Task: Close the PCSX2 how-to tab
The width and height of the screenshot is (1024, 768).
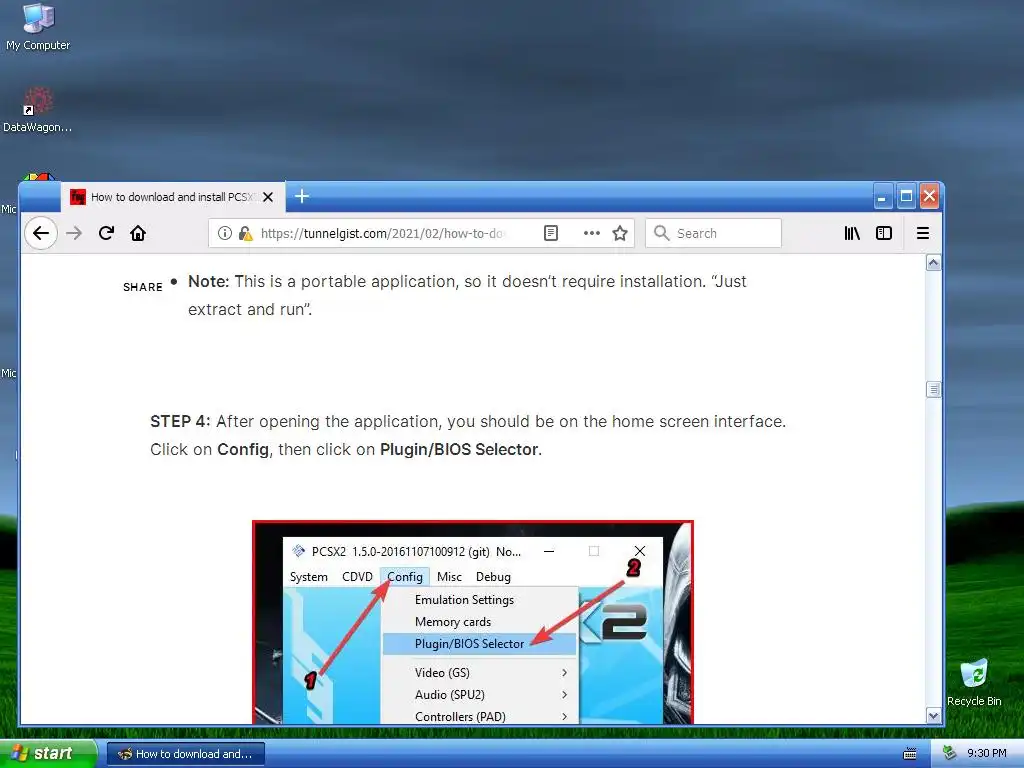Action: point(268,197)
